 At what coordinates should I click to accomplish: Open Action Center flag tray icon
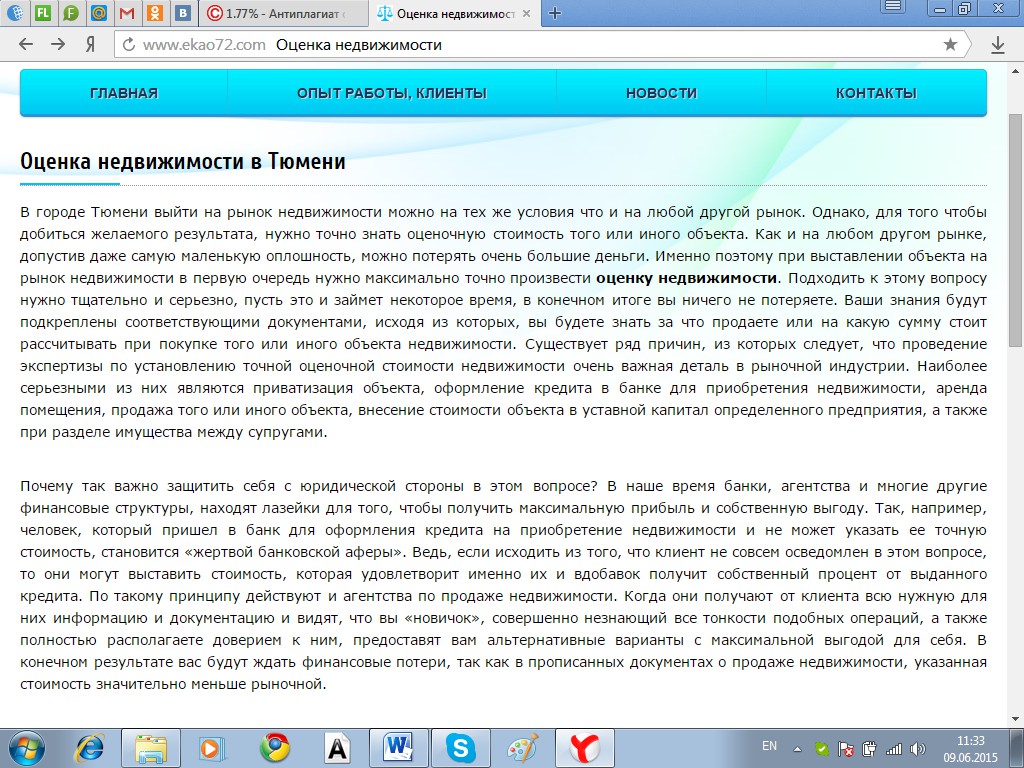846,749
